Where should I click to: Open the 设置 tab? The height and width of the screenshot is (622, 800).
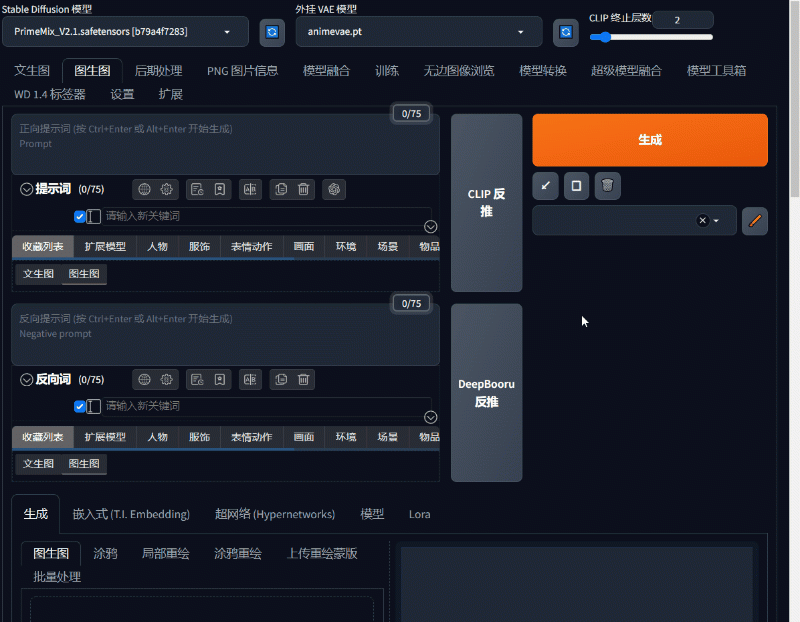122,94
